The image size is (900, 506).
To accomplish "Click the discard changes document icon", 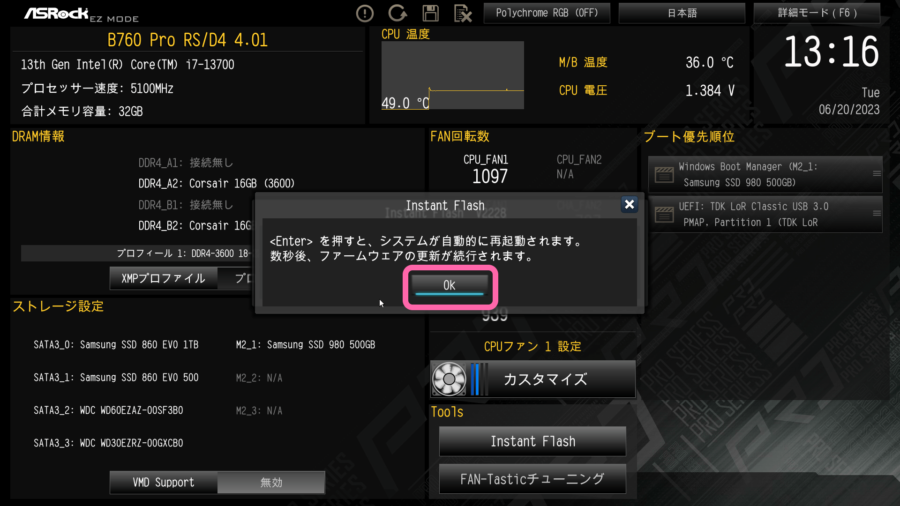I will (463, 13).
